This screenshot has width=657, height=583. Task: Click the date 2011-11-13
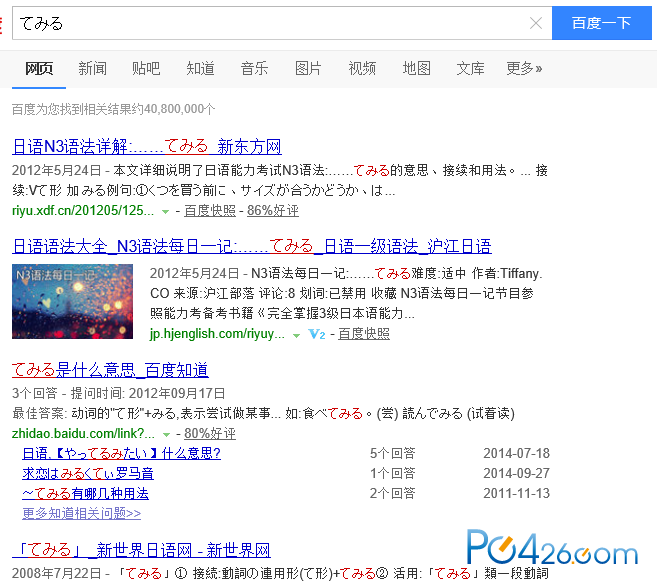[516, 494]
